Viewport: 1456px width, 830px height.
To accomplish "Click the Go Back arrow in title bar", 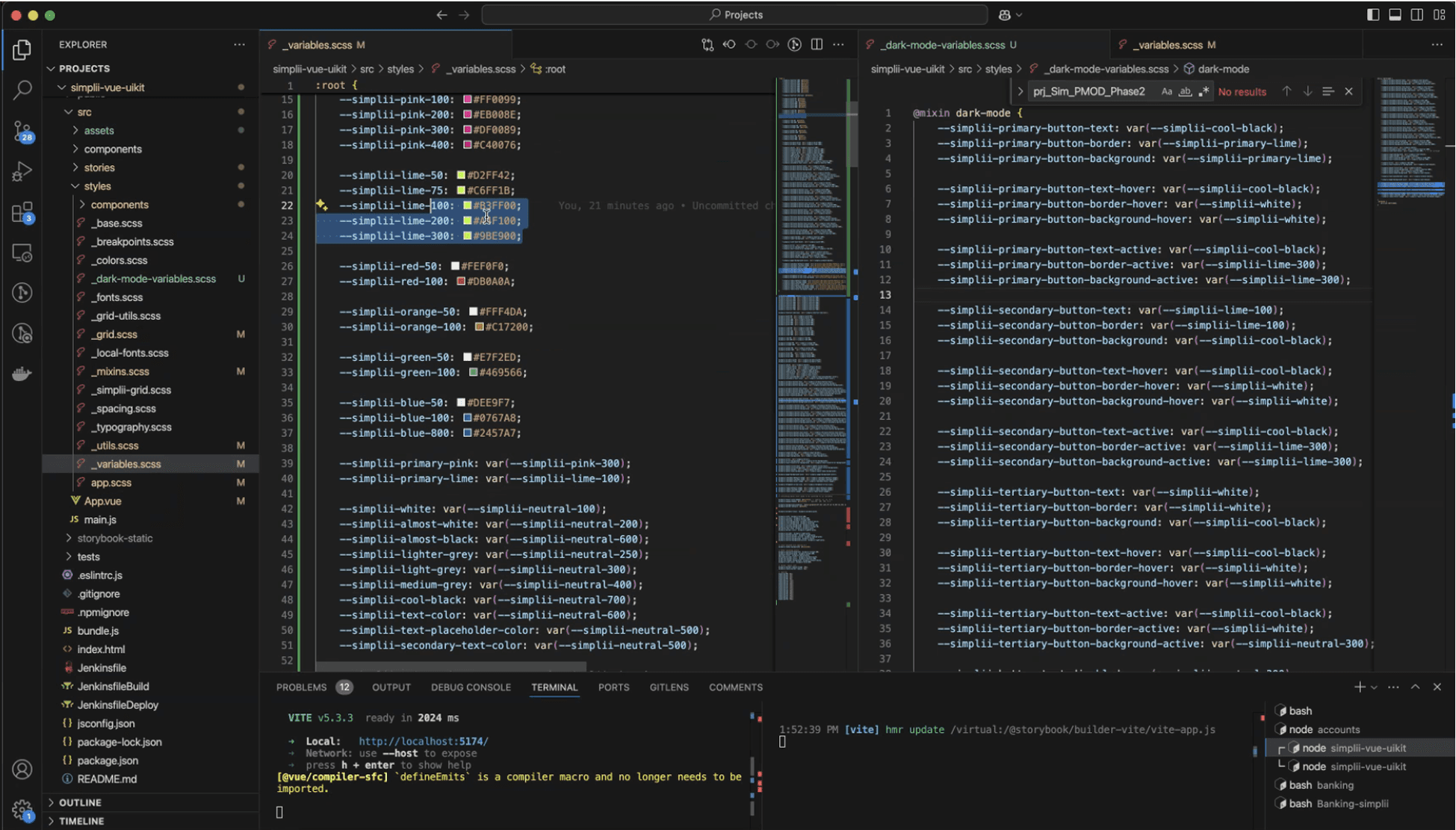I will click(x=442, y=15).
